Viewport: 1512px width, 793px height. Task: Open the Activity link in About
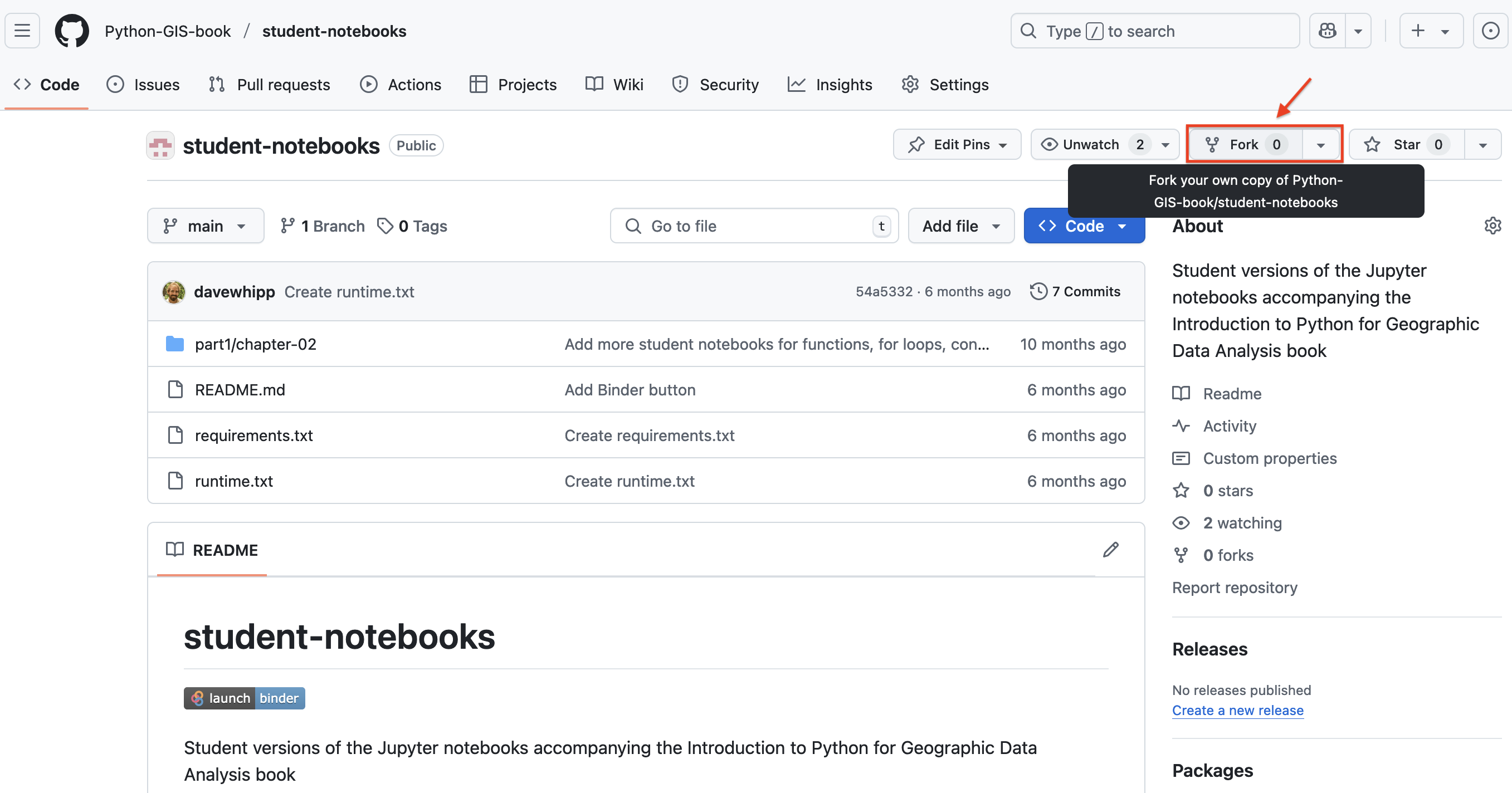click(1215, 426)
